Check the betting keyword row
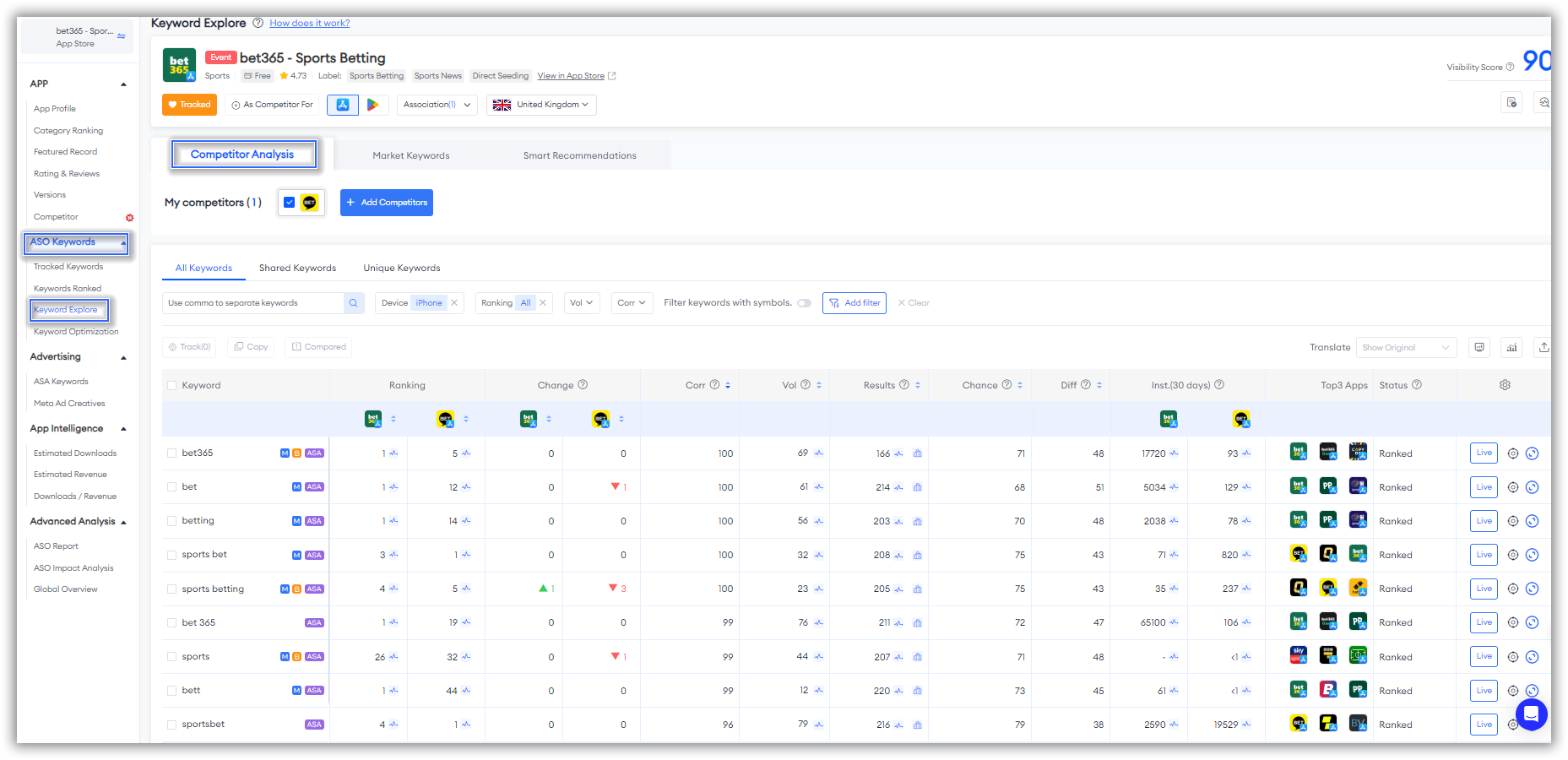 [x=172, y=521]
